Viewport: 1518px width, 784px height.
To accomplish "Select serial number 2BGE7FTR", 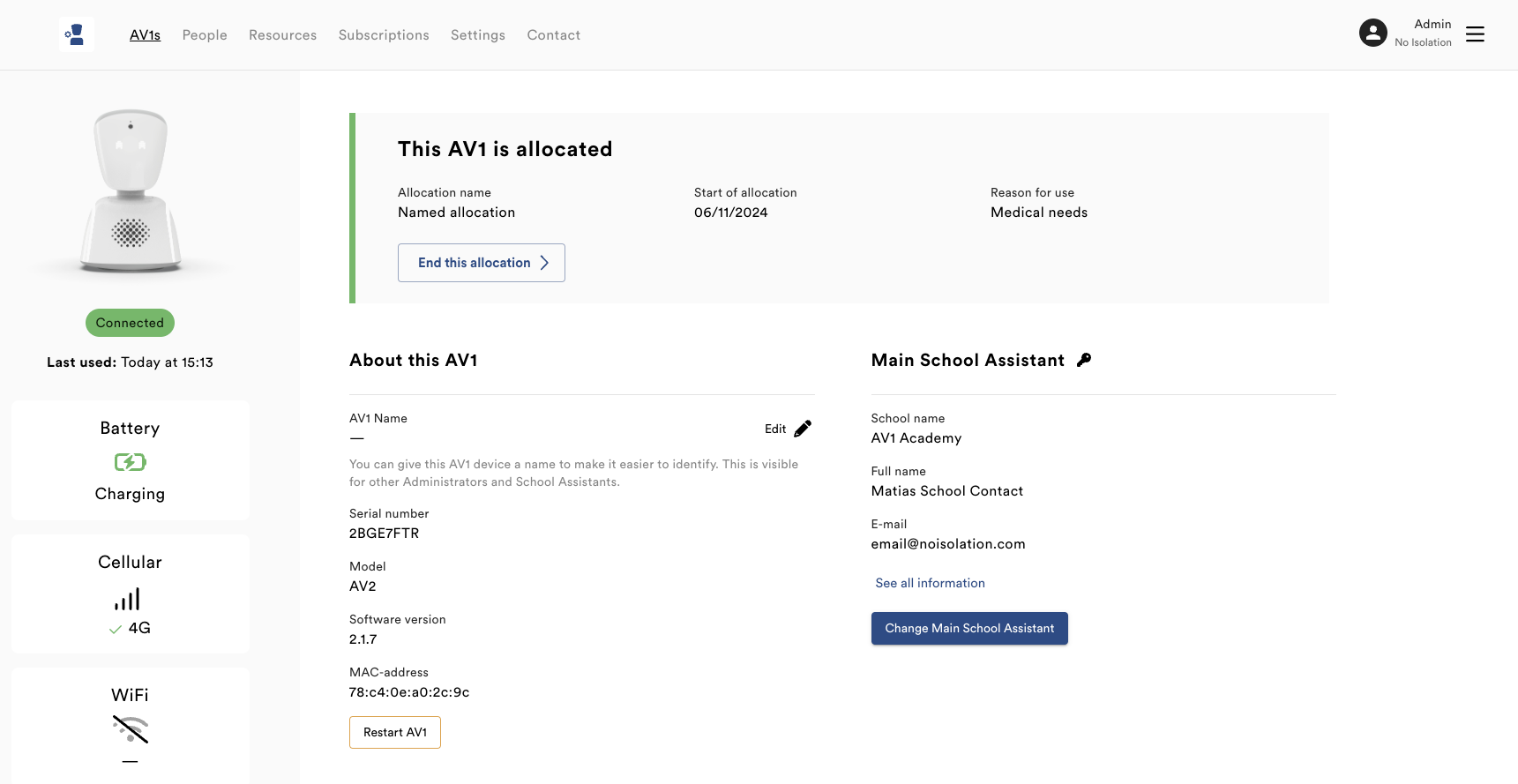I will point(385,534).
